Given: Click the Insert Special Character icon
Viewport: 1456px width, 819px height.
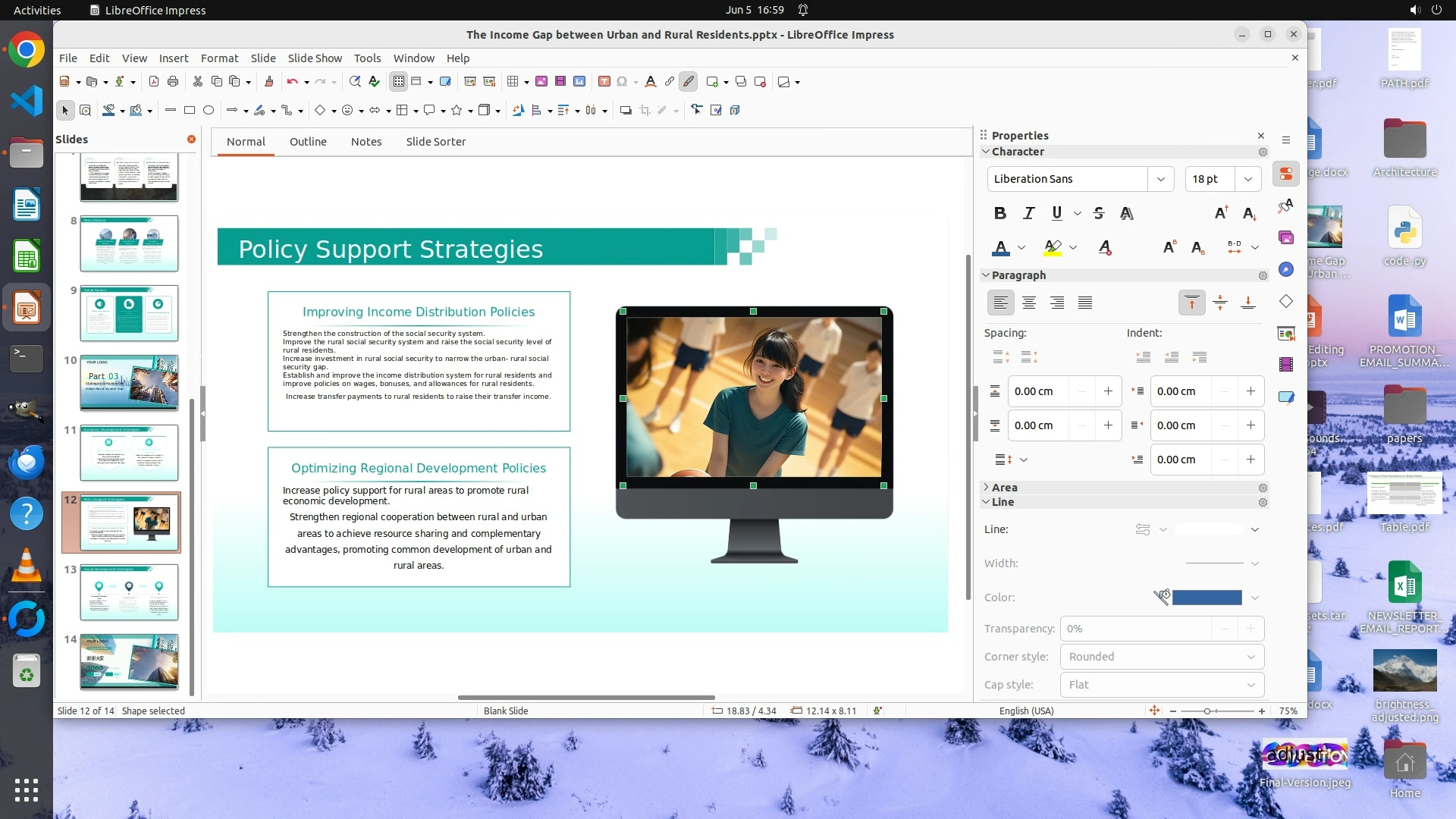Looking at the screenshot, I should coord(622,82).
